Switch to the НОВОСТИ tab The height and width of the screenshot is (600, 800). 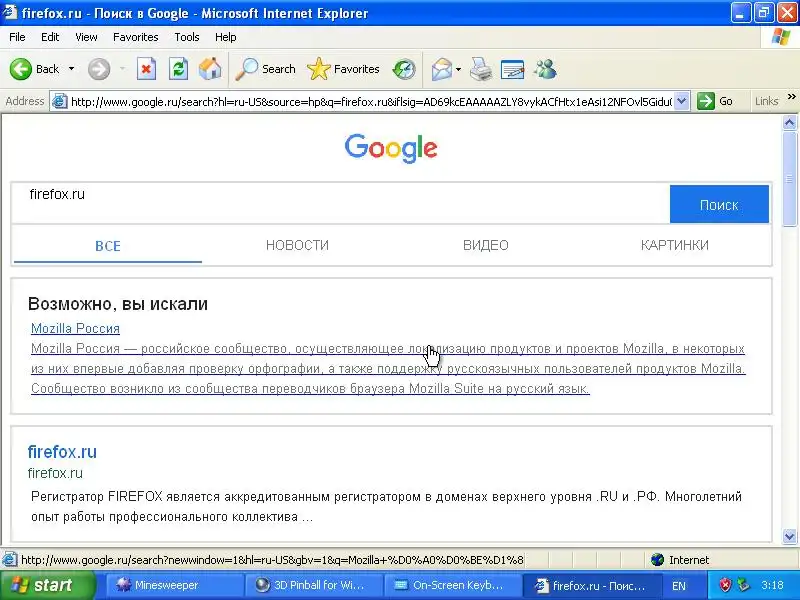[x=297, y=245]
